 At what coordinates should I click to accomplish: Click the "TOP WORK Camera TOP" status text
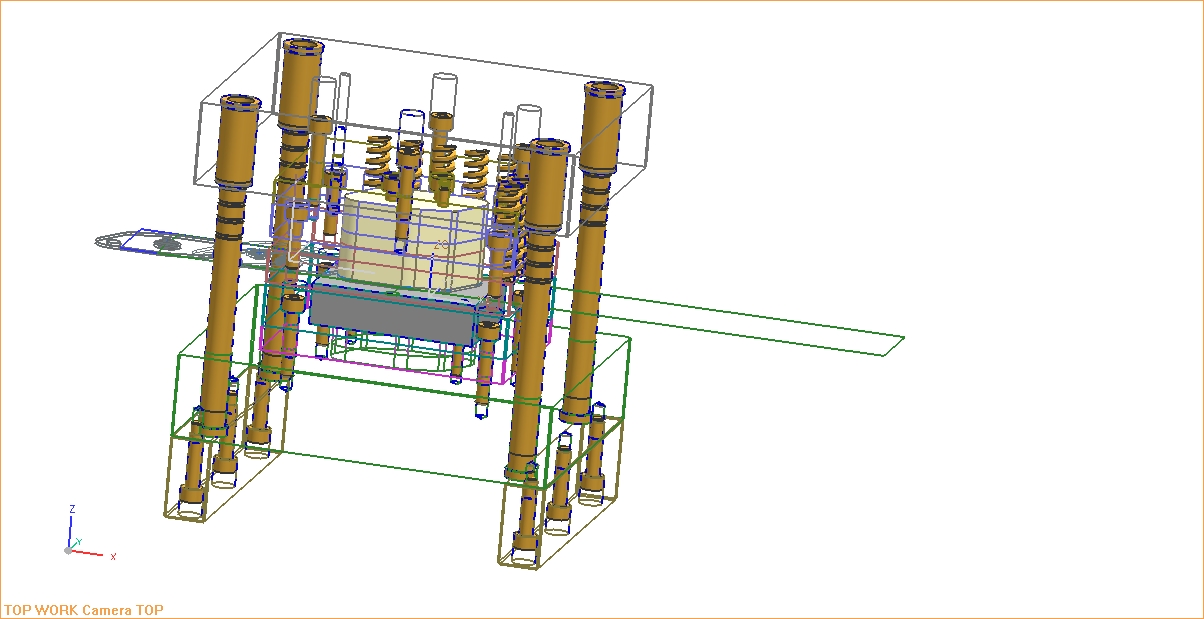(x=83, y=610)
